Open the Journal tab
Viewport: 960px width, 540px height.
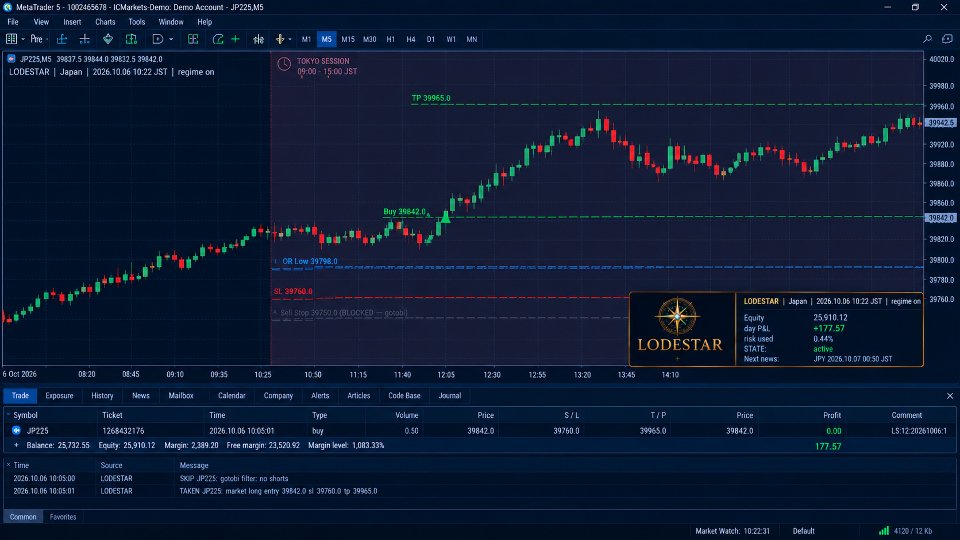[x=449, y=396]
